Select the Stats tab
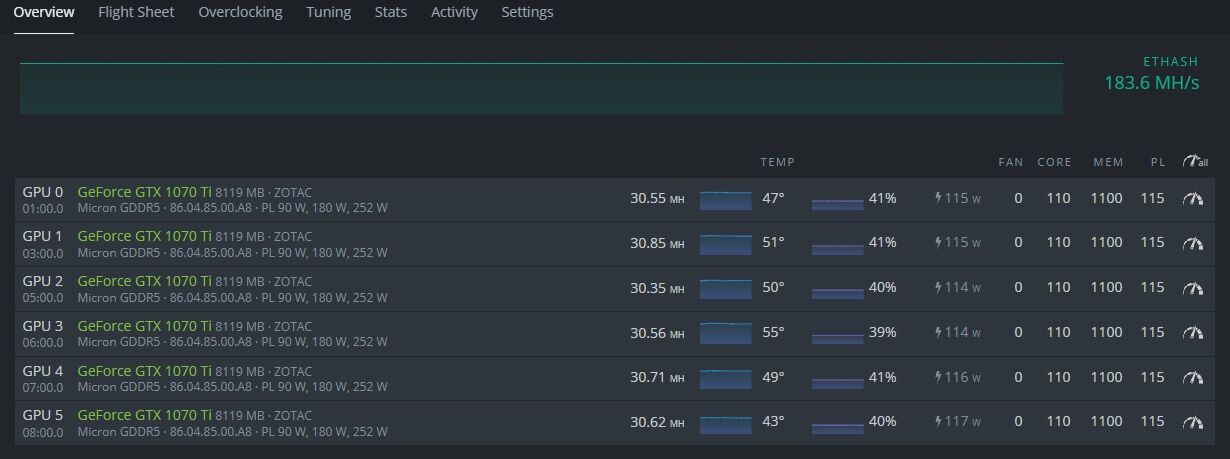Screen dimensions: 1230x459 (x=390, y=12)
